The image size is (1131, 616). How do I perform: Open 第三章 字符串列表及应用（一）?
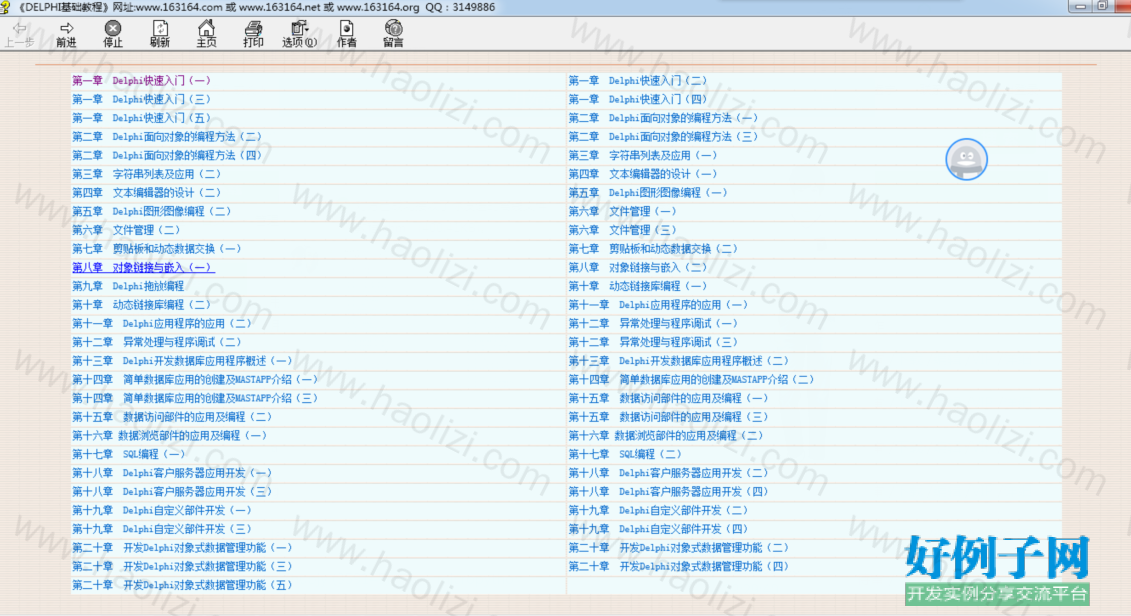tap(643, 156)
